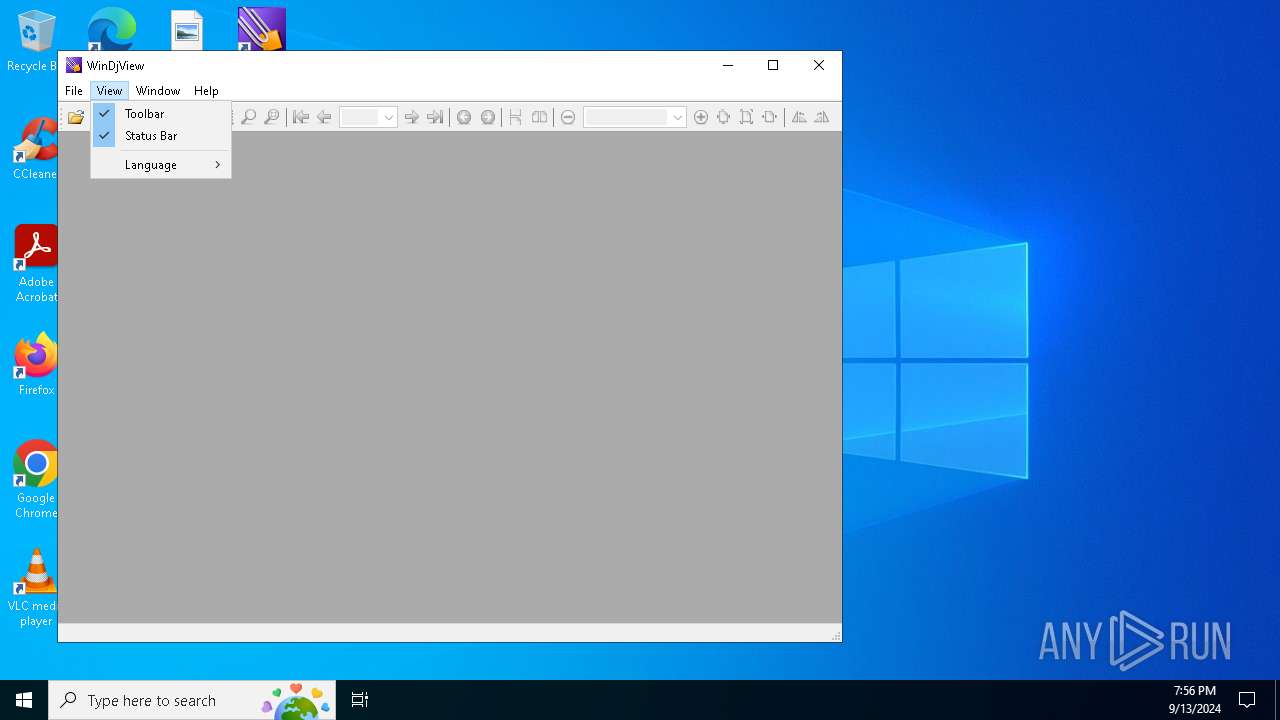Screen dimensions: 1280x720
Task: Expand the Language submenu
Action: point(161,165)
